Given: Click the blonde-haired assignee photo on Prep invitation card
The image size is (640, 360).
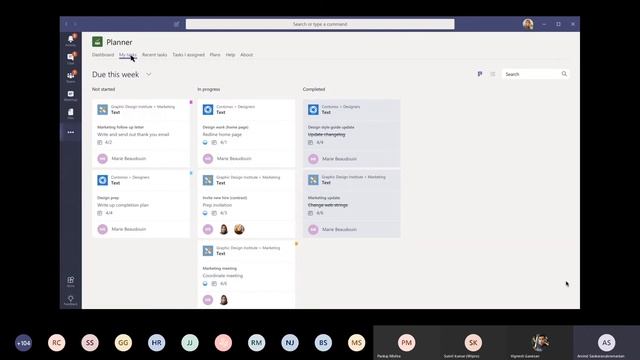Looking at the screenshot, I should coord(239,229).
